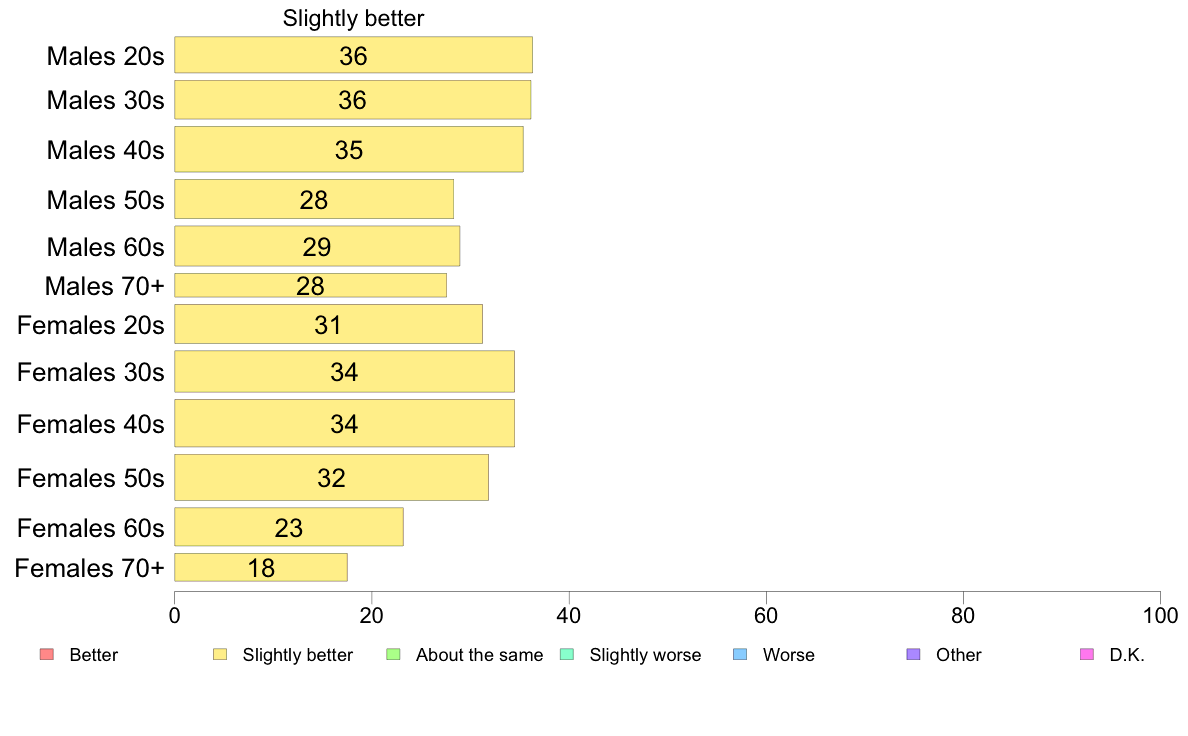1188x736 pixels.
Task: Click the green About the same swatch
Action: 393,654
